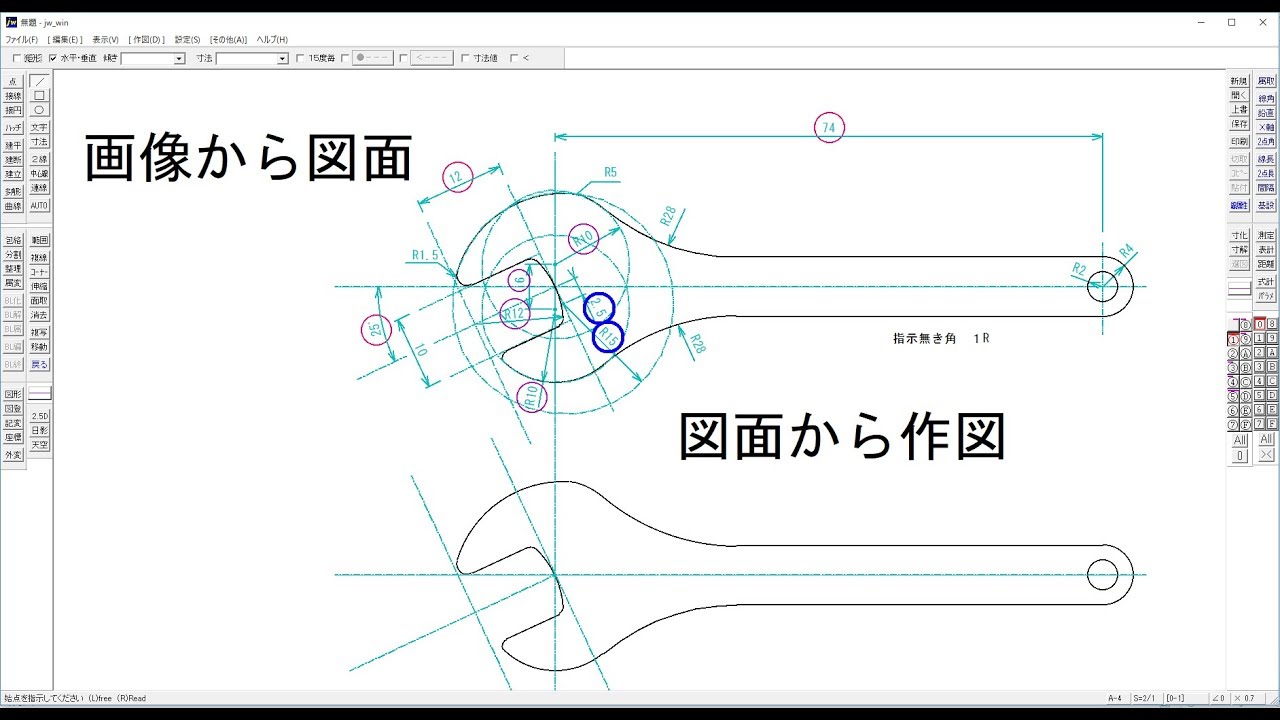Select the 複線 offset line tool
Image resolution: width=1280 pixels, height=720 pixels.
[x=39, y=257]
